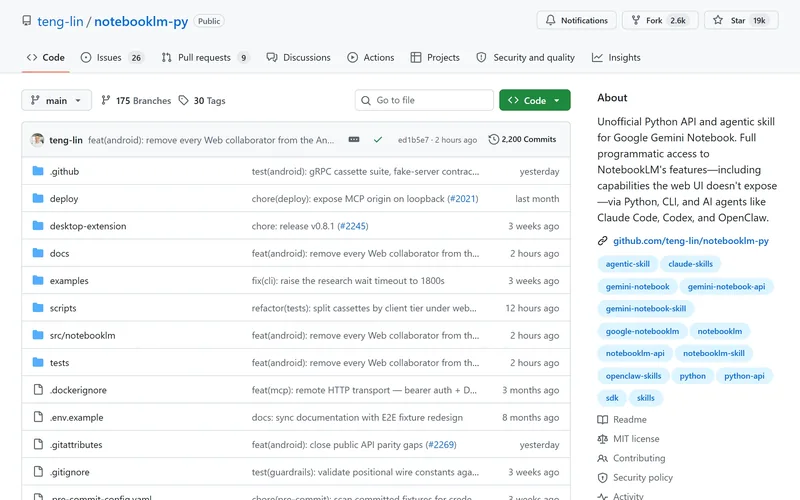Click the 2.6k fork count
Image resolution: width=800 pixels, height=500 pixels.
(x=678, y=20)
